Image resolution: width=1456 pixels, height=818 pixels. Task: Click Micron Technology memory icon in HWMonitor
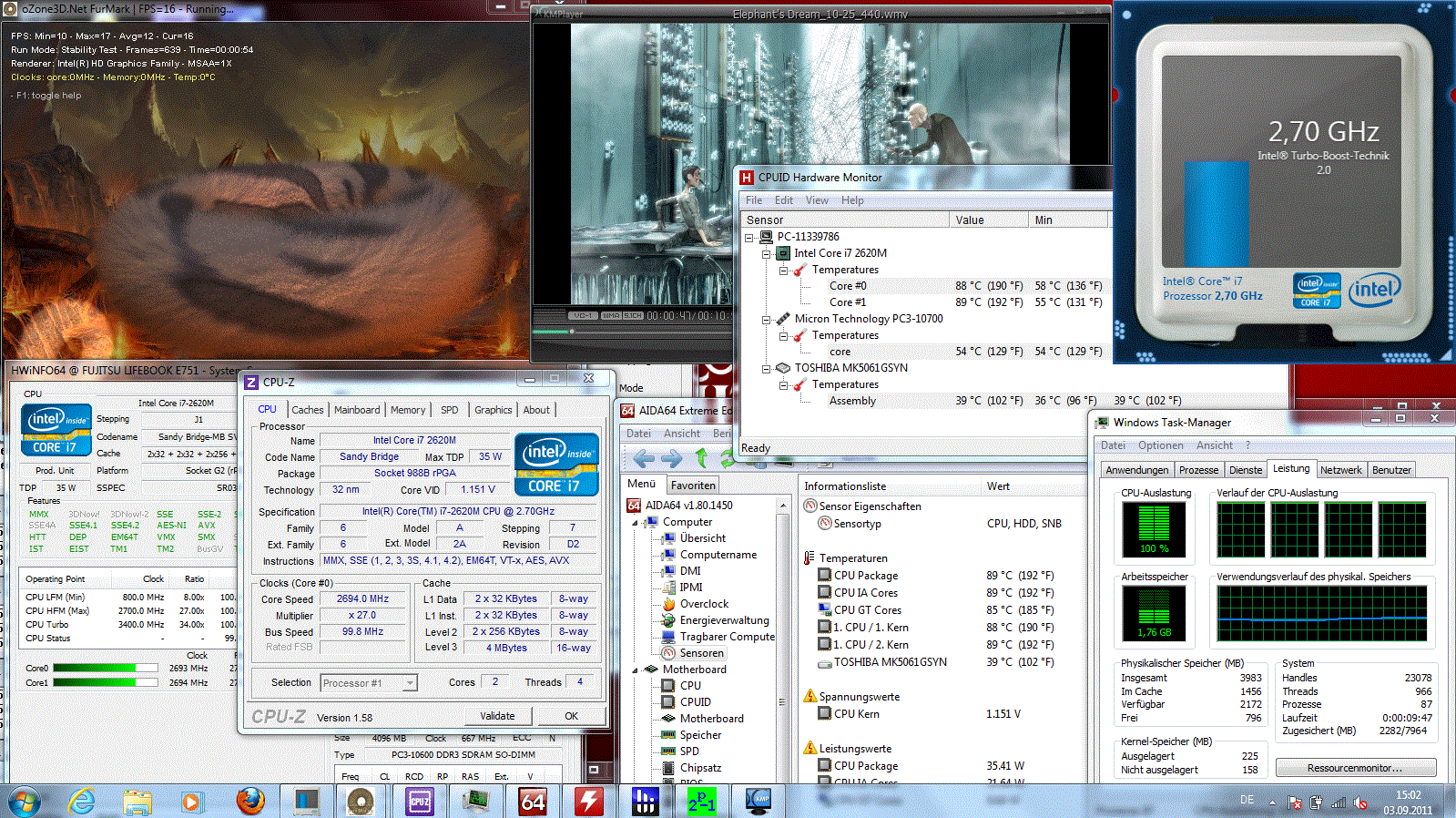(783, 319)
